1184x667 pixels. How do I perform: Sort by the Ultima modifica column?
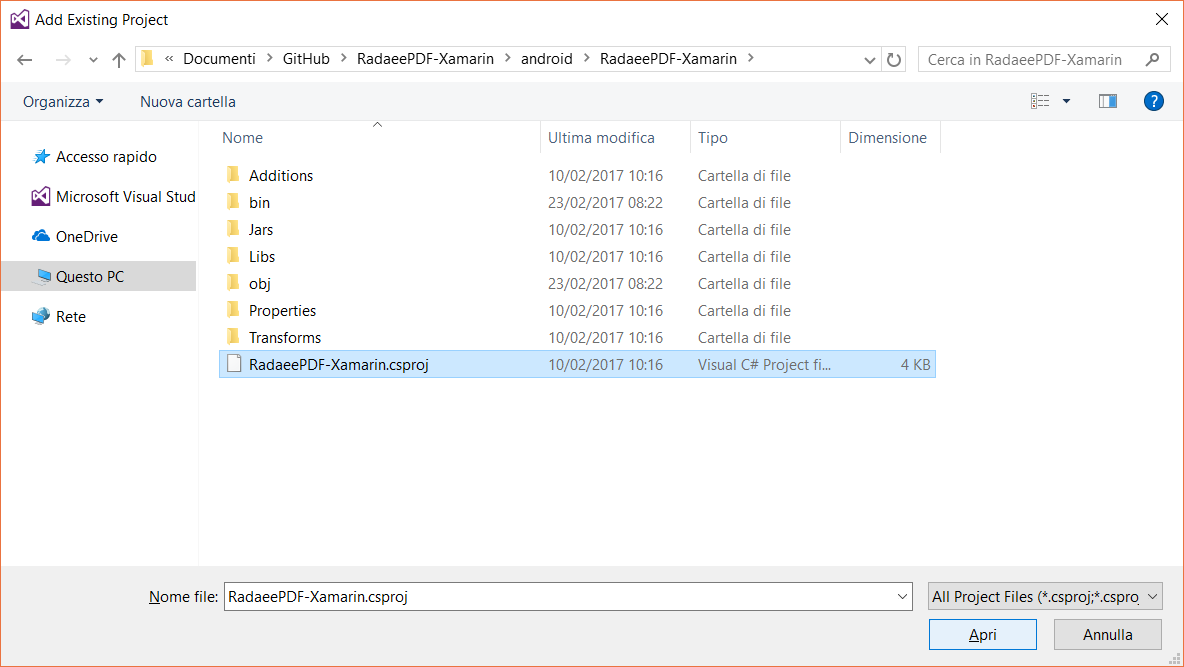click(x=601, y=138)
